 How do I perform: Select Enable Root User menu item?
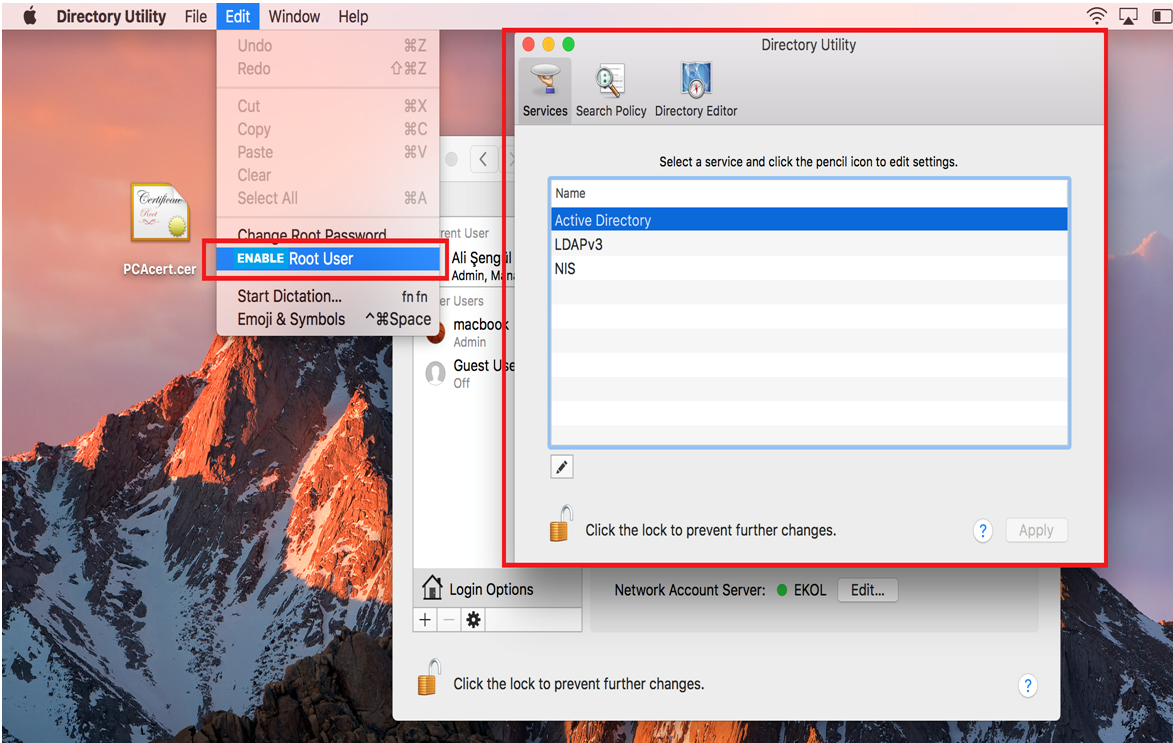[x=328, y=259]
